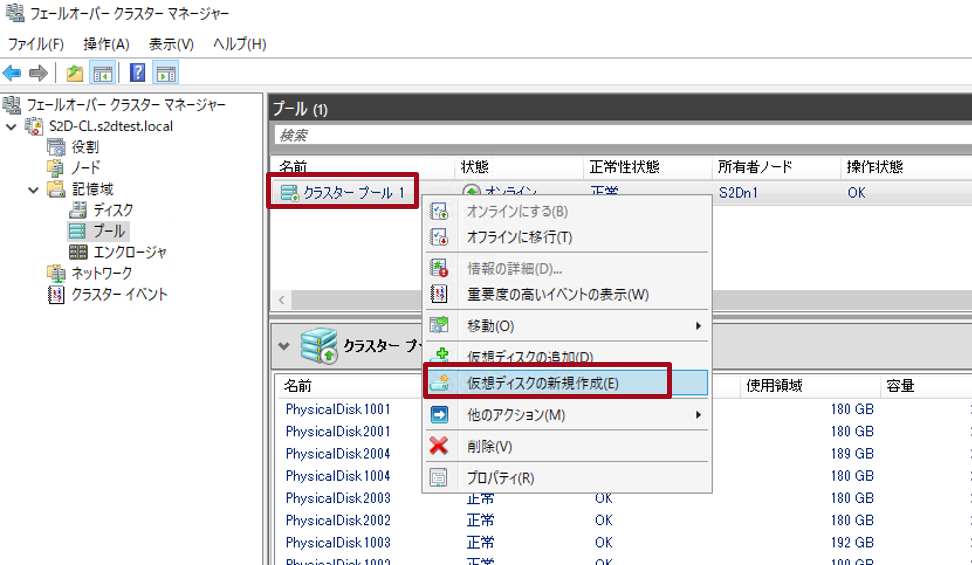This screenshot has height=565, width=972.
Task: Select the エンクロージャ tree item
Action: click(130, 252)
